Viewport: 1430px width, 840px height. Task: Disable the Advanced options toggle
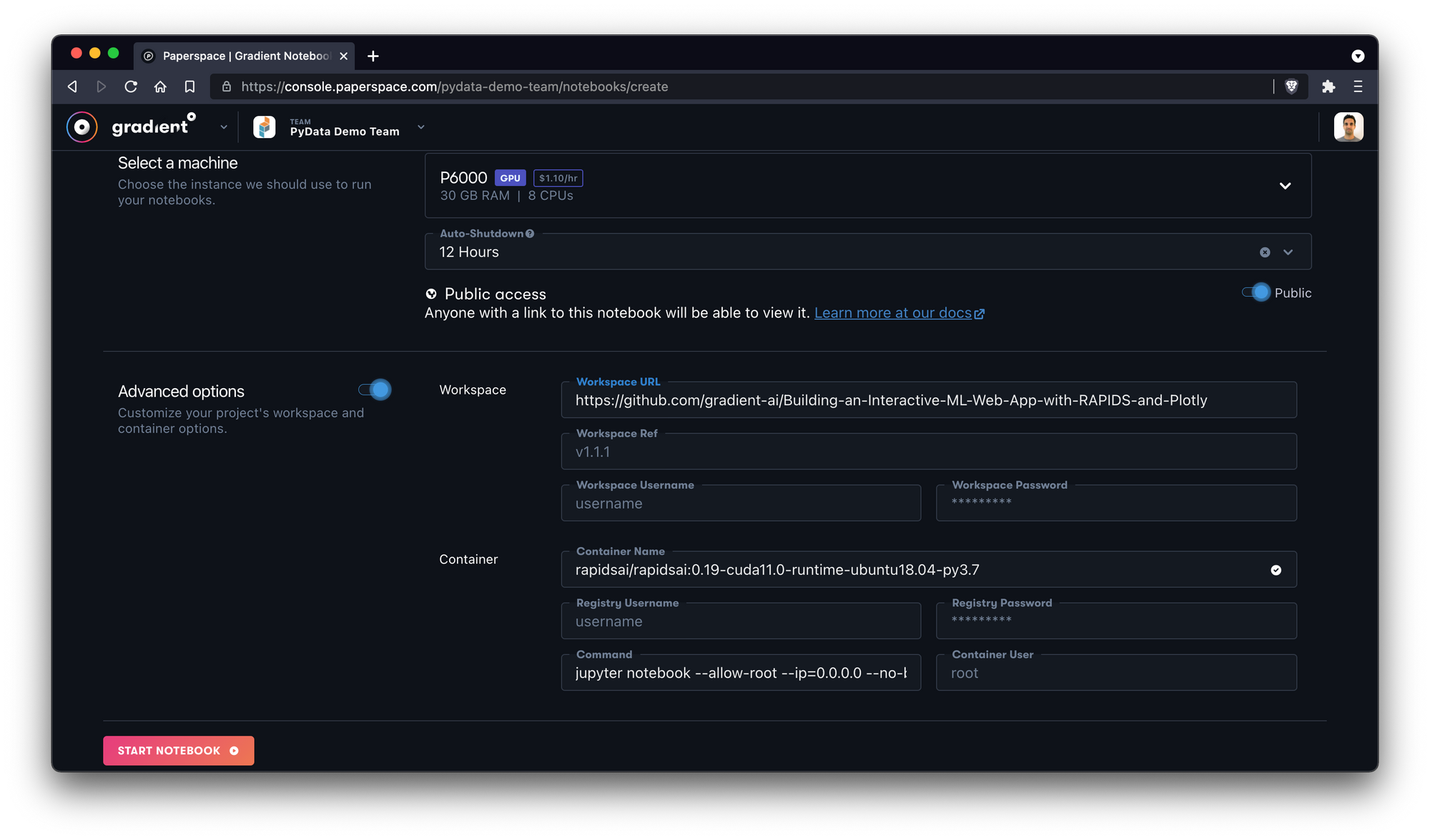point(375,390)
